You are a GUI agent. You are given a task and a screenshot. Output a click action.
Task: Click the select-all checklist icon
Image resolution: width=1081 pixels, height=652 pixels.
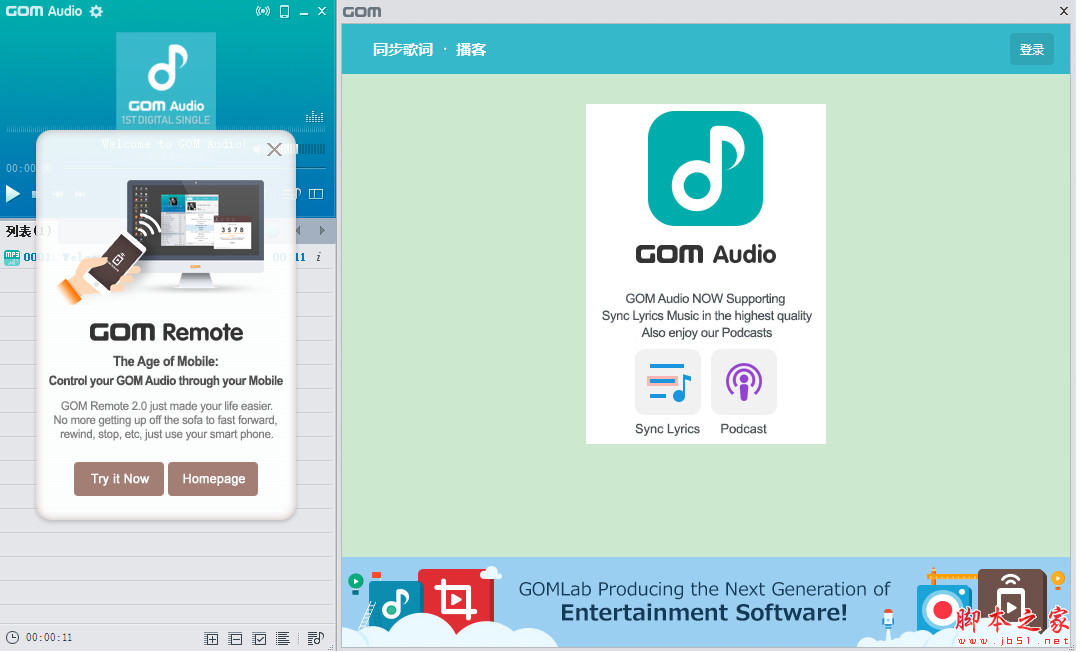(x=259, y=639)
